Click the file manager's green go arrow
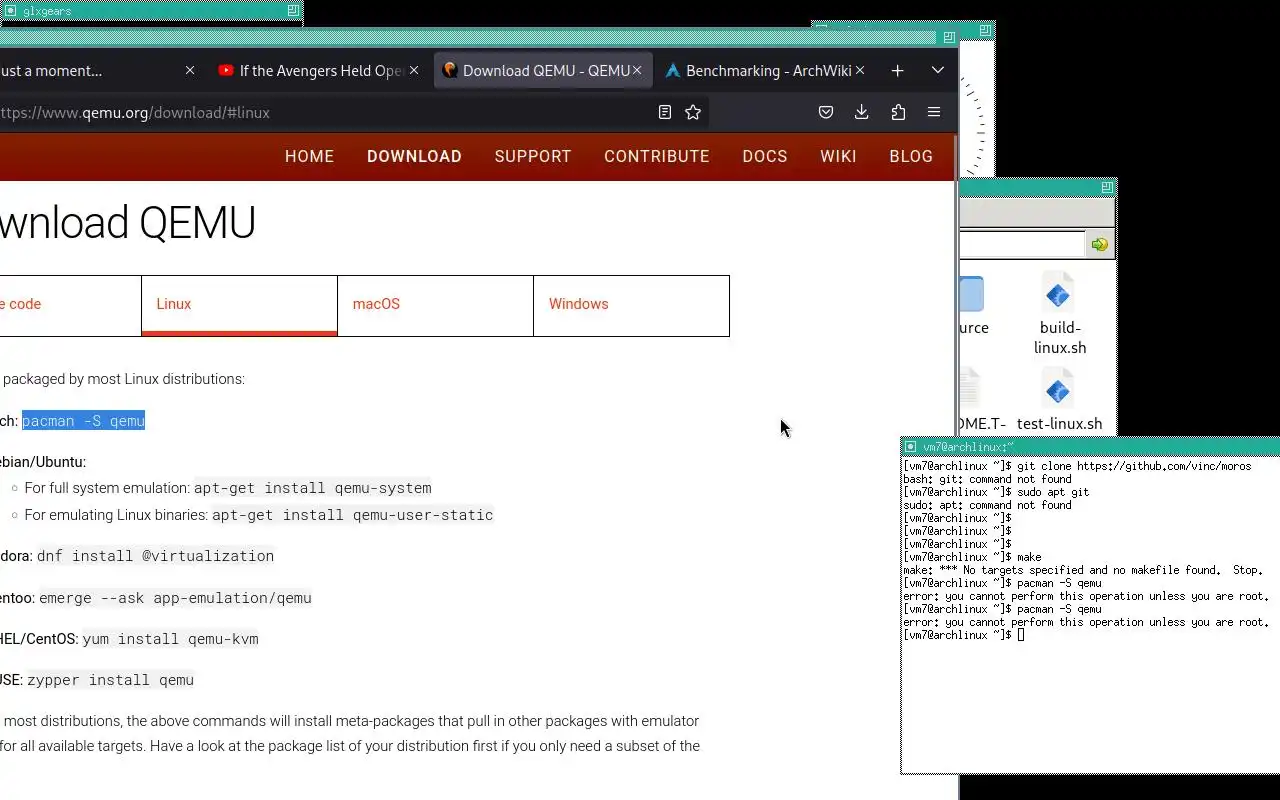This screenshot has height=800, width=1280. pyautogui.click(x=1100, y=244)
